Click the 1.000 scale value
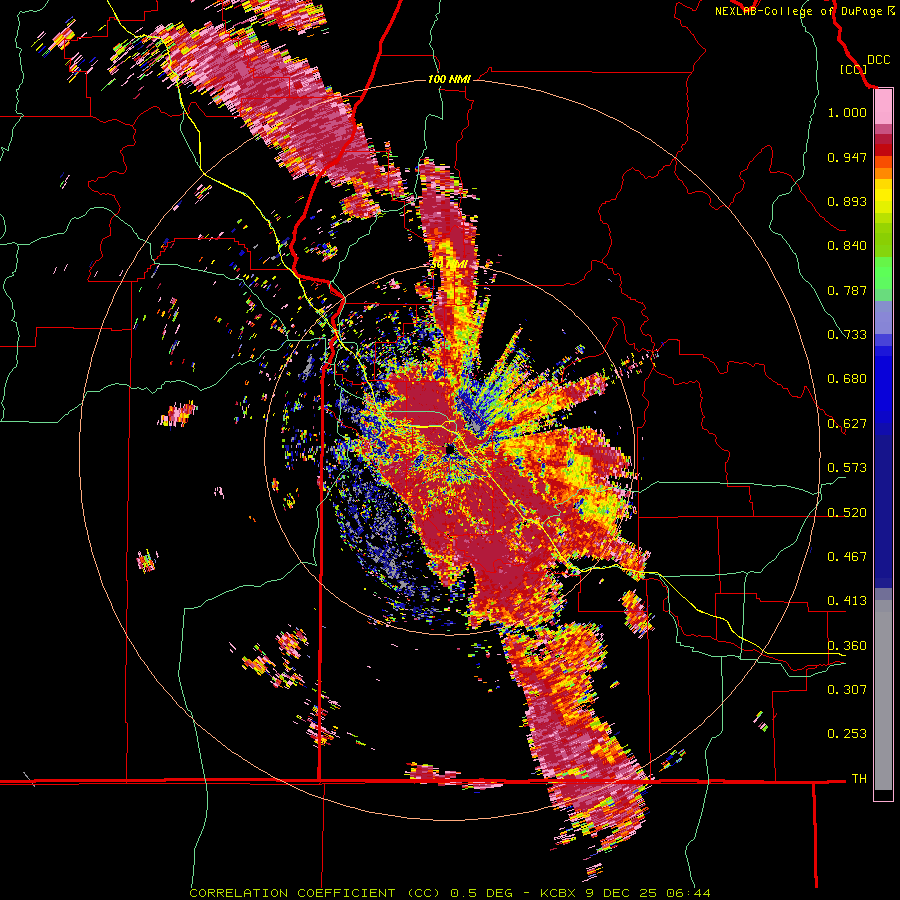This screenshot has height=900, width=900. coord(847,112)
